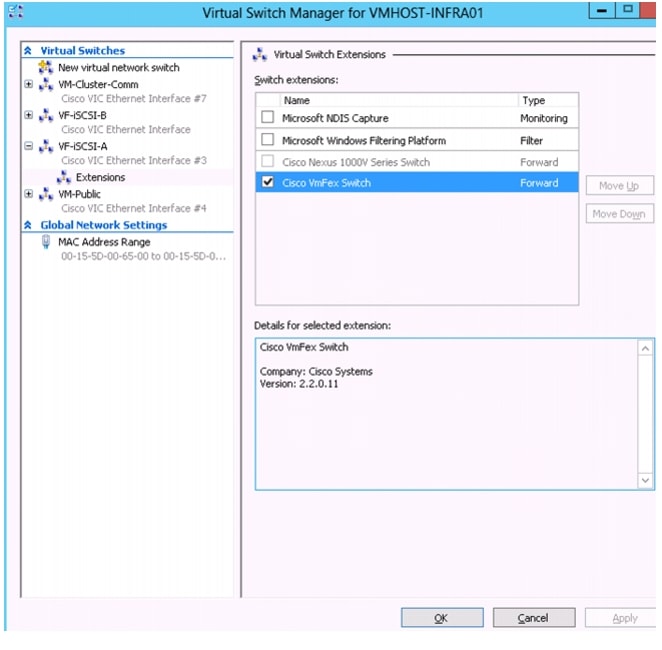Click the Apply button

pos(620,618)
